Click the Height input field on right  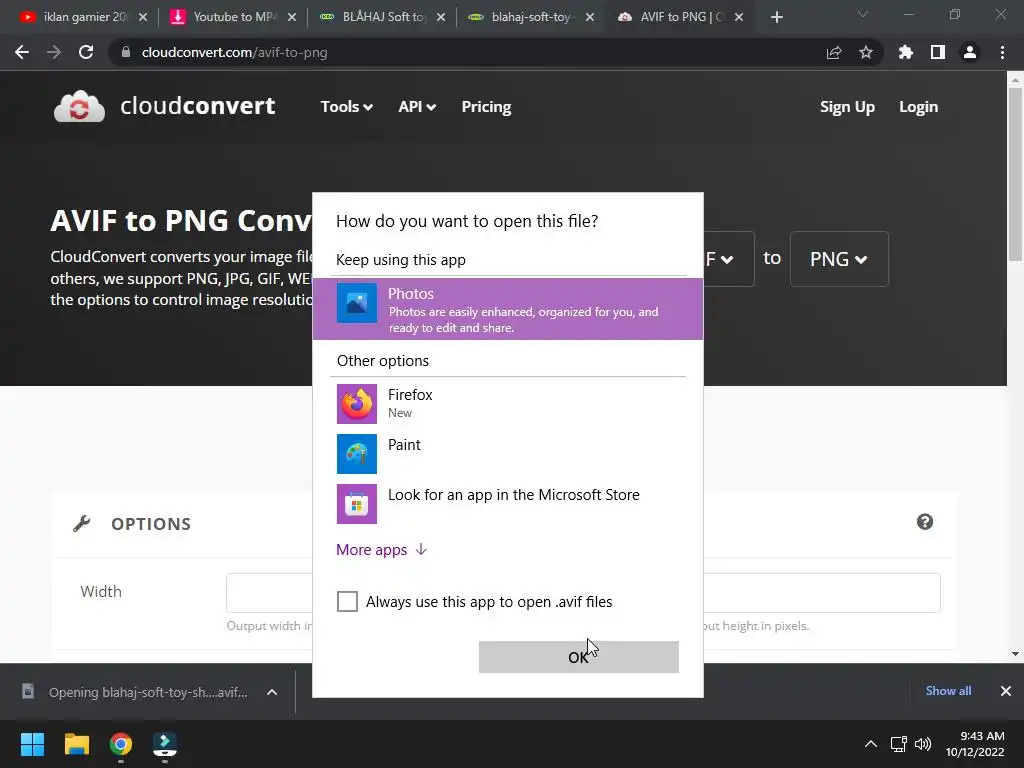[x=822, y=593]
